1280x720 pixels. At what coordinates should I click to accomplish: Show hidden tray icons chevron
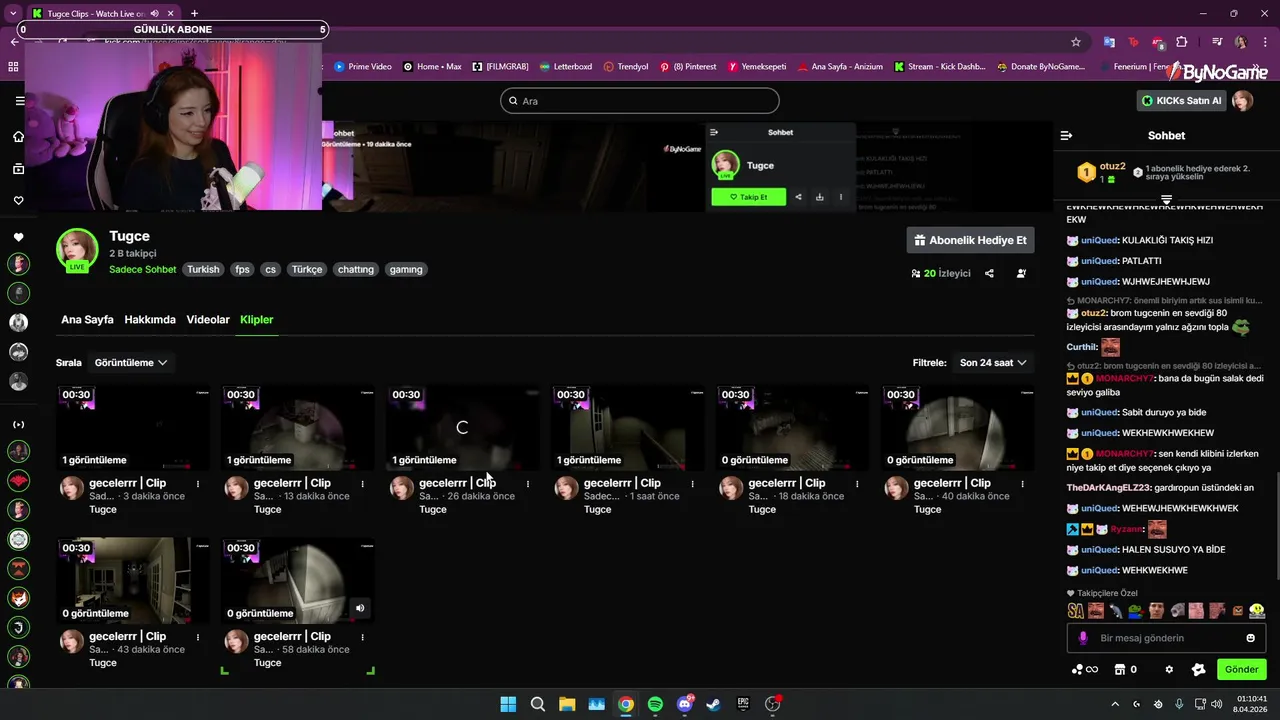(1115, 704)
